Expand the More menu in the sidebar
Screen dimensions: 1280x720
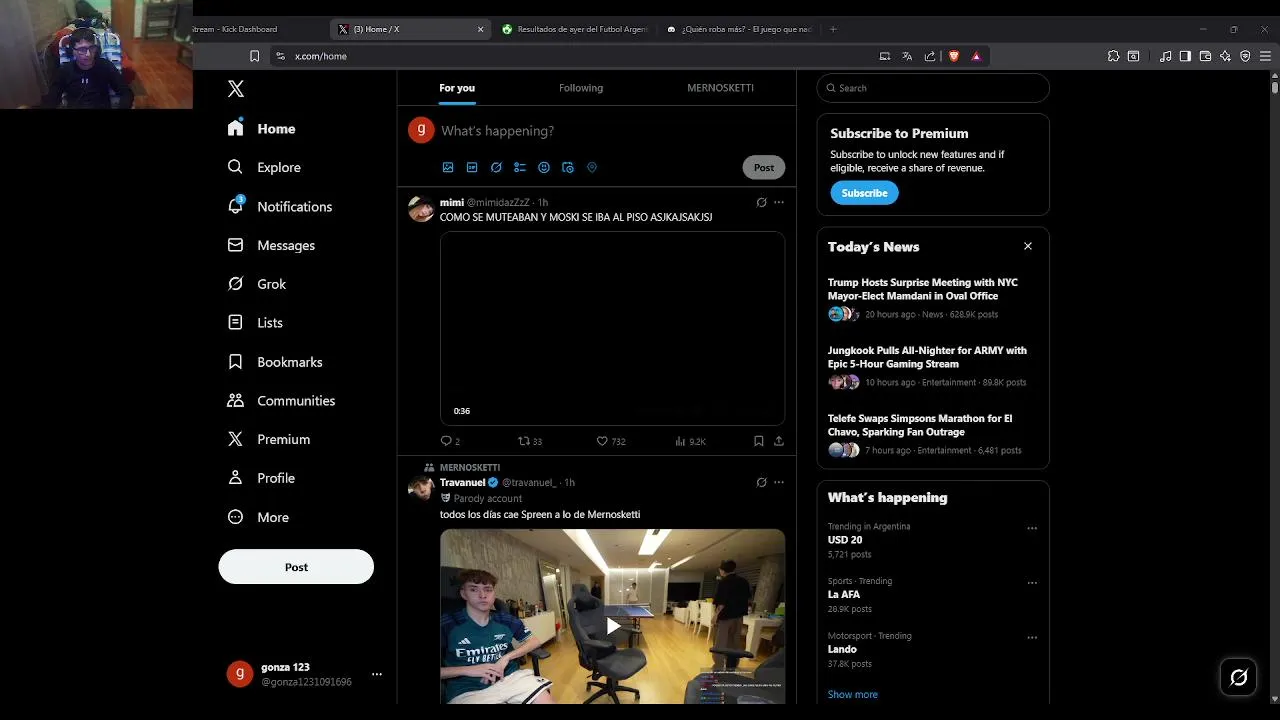[258, 517]
